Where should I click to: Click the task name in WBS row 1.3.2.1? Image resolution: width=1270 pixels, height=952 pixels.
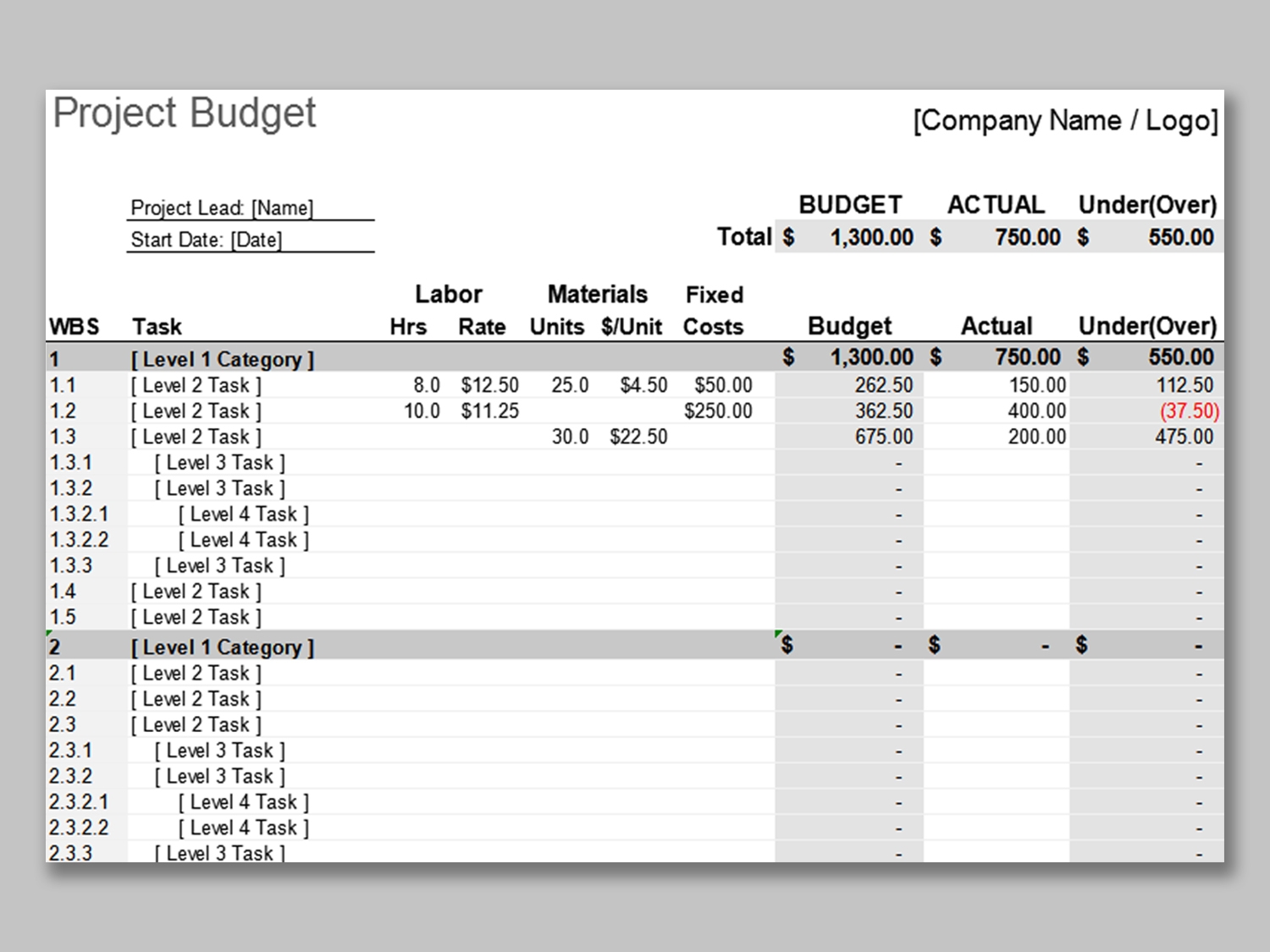click(243, 515)
